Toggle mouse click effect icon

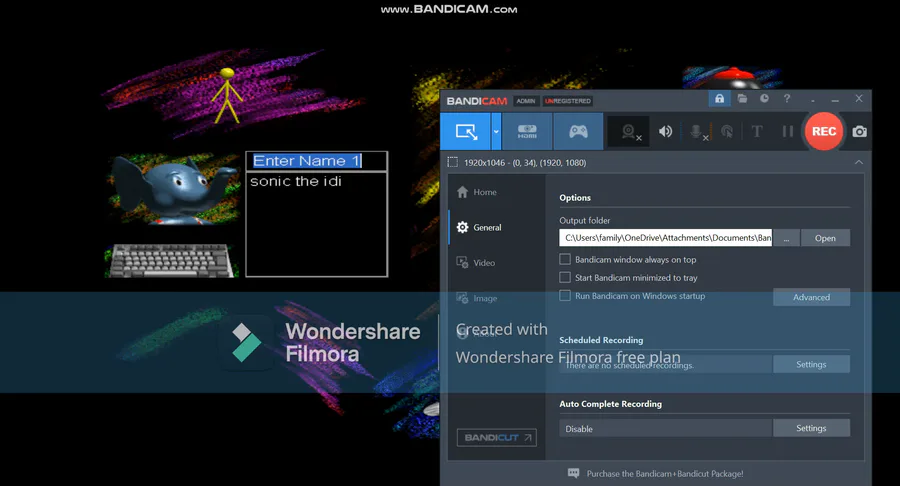tap(727, 132)
